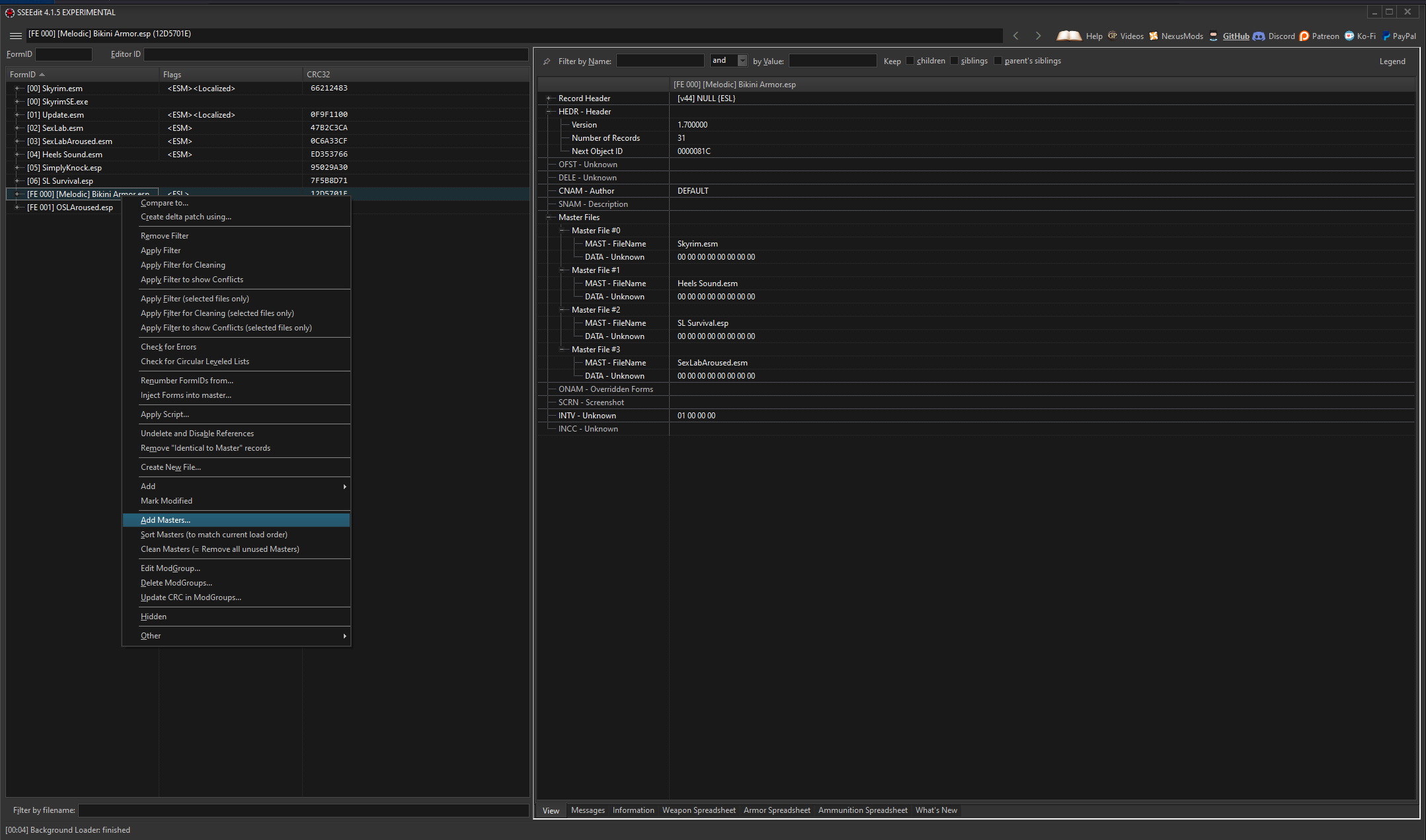The width and height of the screenshot is (1426, 840).
Task: Select Apply Script... menu entry
Action: 236,414
